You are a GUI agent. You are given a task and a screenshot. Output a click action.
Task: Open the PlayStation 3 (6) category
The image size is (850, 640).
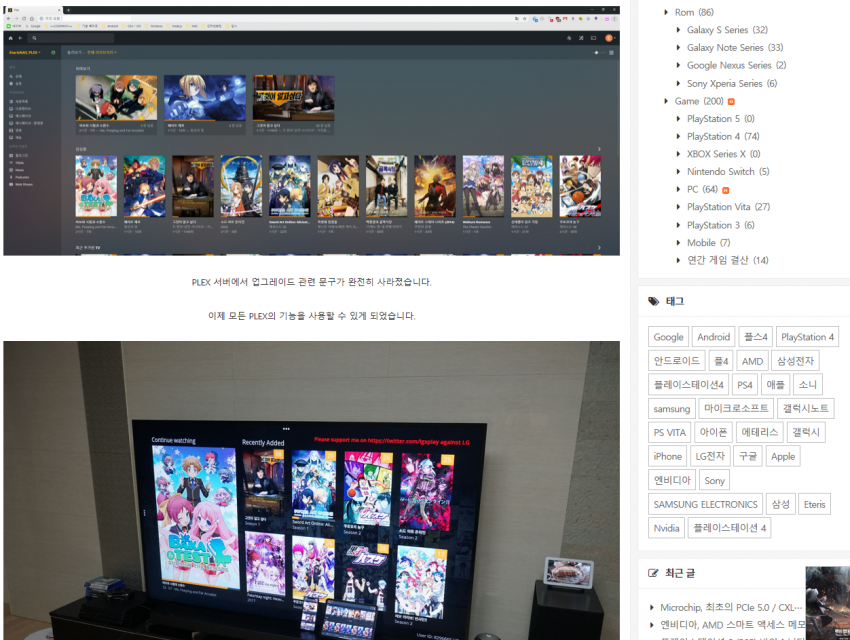click(x=720, y=225)
